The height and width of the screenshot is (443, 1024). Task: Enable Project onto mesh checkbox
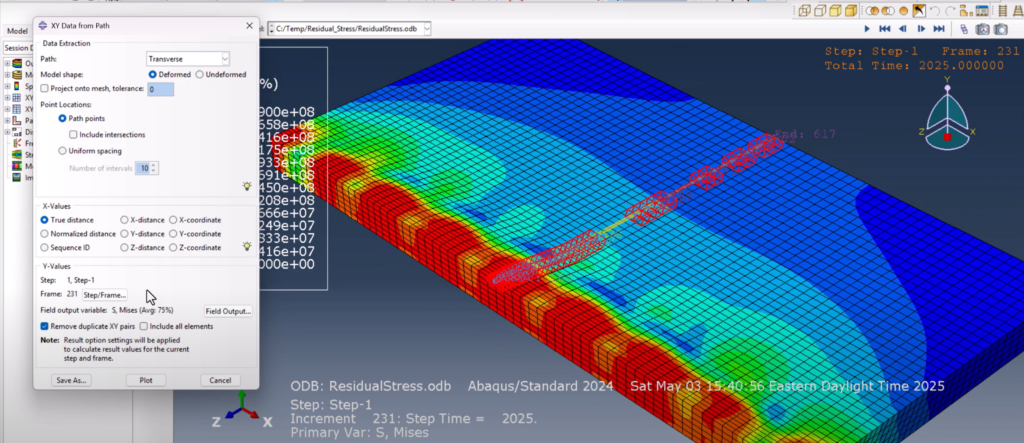coord(44,88)
